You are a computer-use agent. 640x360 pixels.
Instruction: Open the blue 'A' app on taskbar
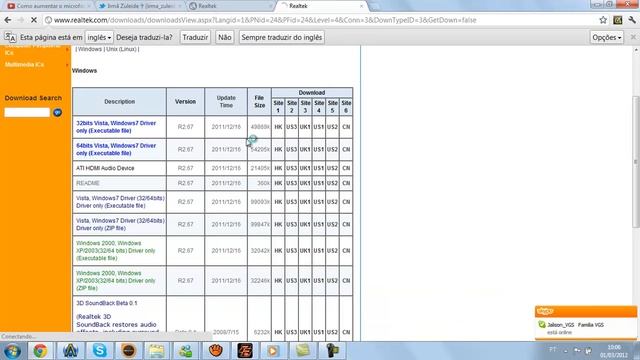coord(70,351)
